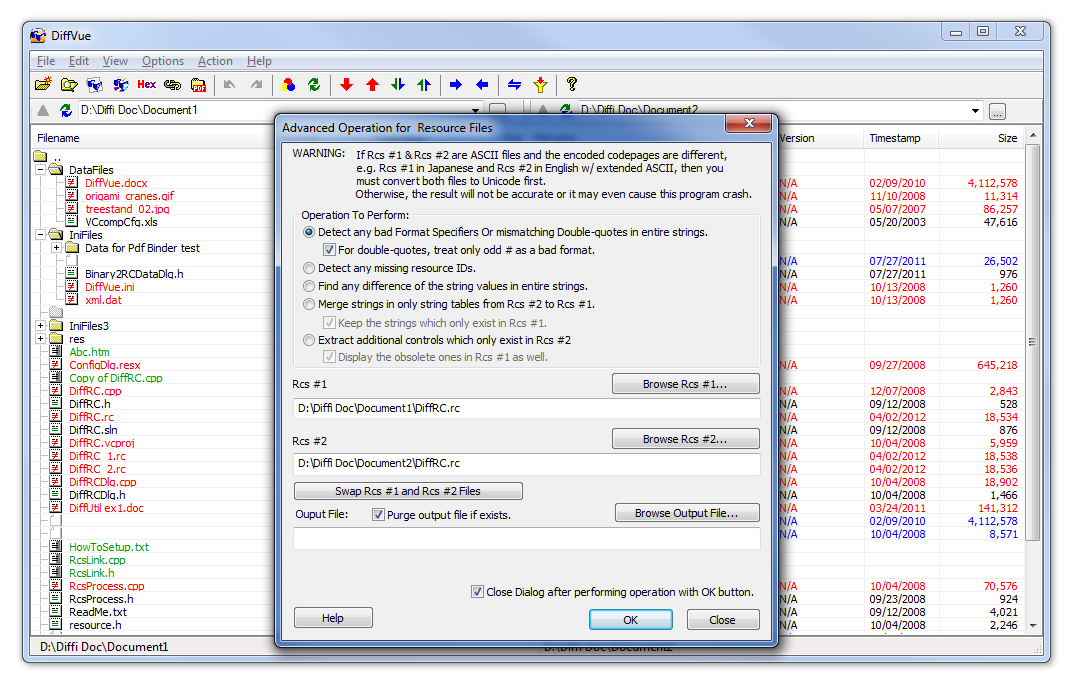1075x683 pixels.
Task: Click the greyed undo arrow icon
Action: [x=230, y=84]
